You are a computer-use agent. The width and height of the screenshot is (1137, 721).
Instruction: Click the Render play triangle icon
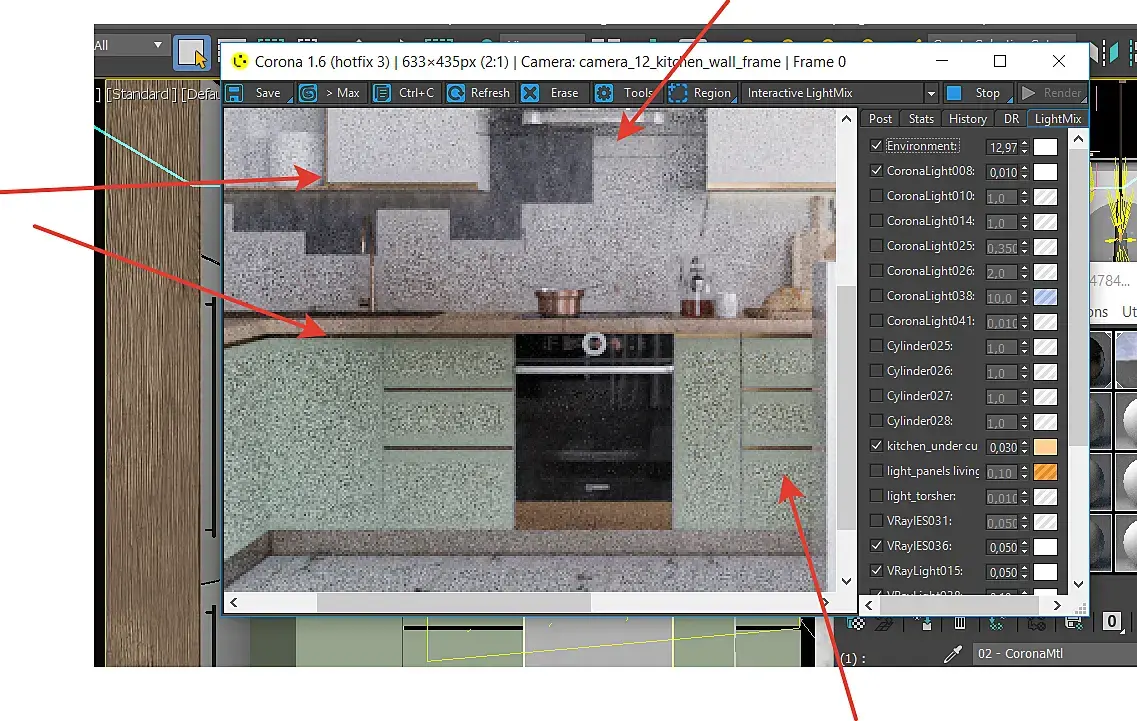1028,93
